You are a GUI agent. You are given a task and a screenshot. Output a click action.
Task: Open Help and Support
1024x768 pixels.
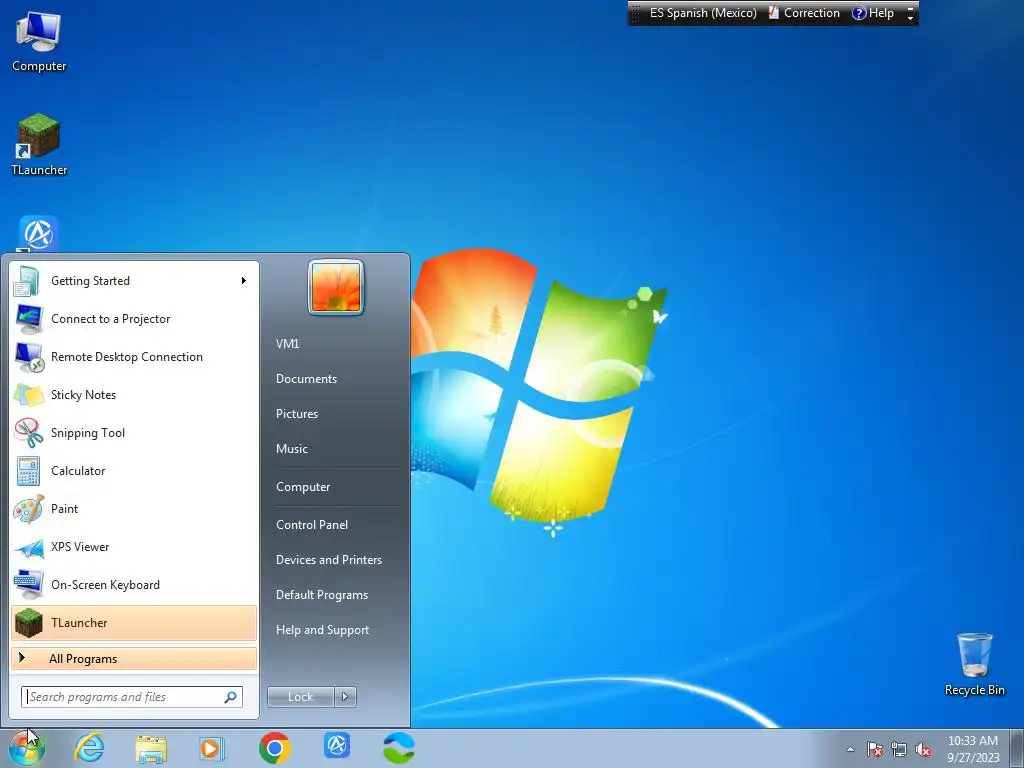[323, 630]
